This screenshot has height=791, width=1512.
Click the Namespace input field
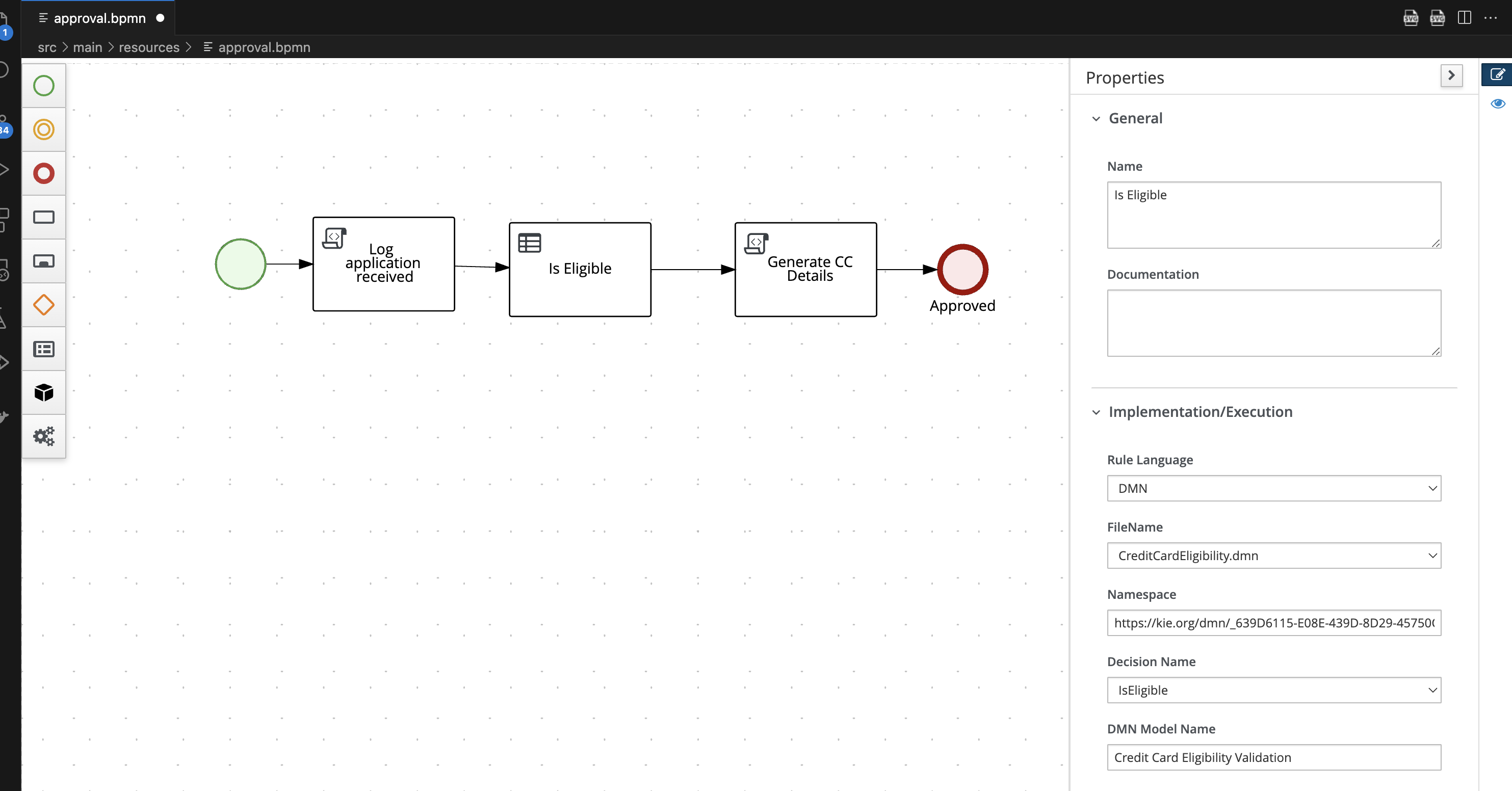coord(1274,623)
